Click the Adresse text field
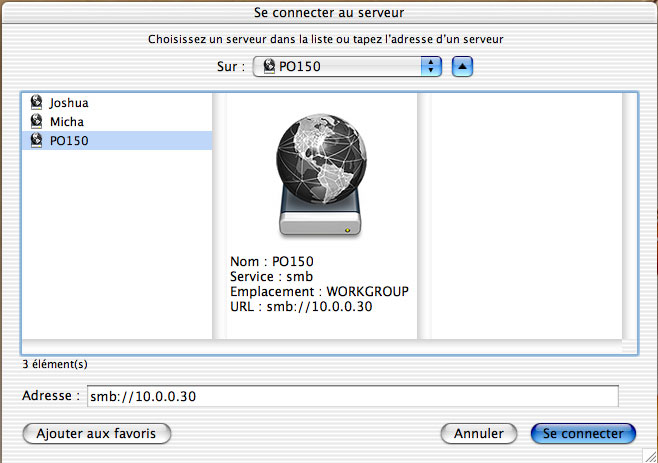The height and width of the screenshot is (463, 658). point(352,396)
